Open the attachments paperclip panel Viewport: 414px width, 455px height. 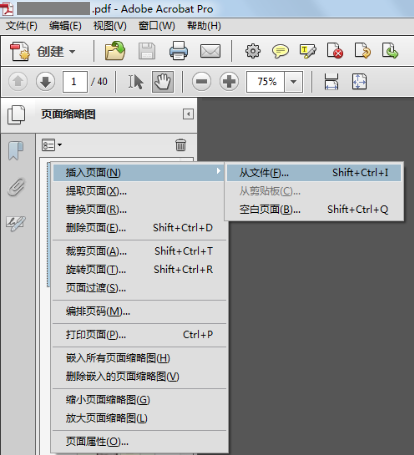[x=16, y=186]
